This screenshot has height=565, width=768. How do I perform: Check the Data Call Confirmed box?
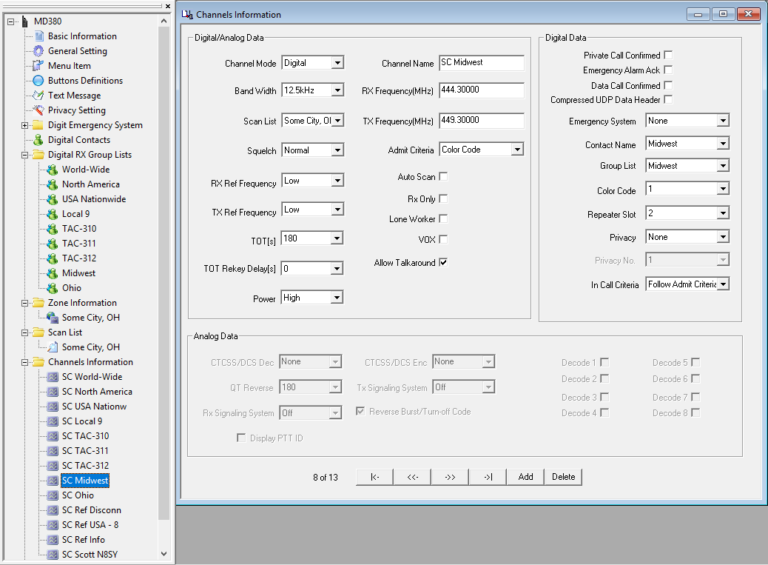668,85
